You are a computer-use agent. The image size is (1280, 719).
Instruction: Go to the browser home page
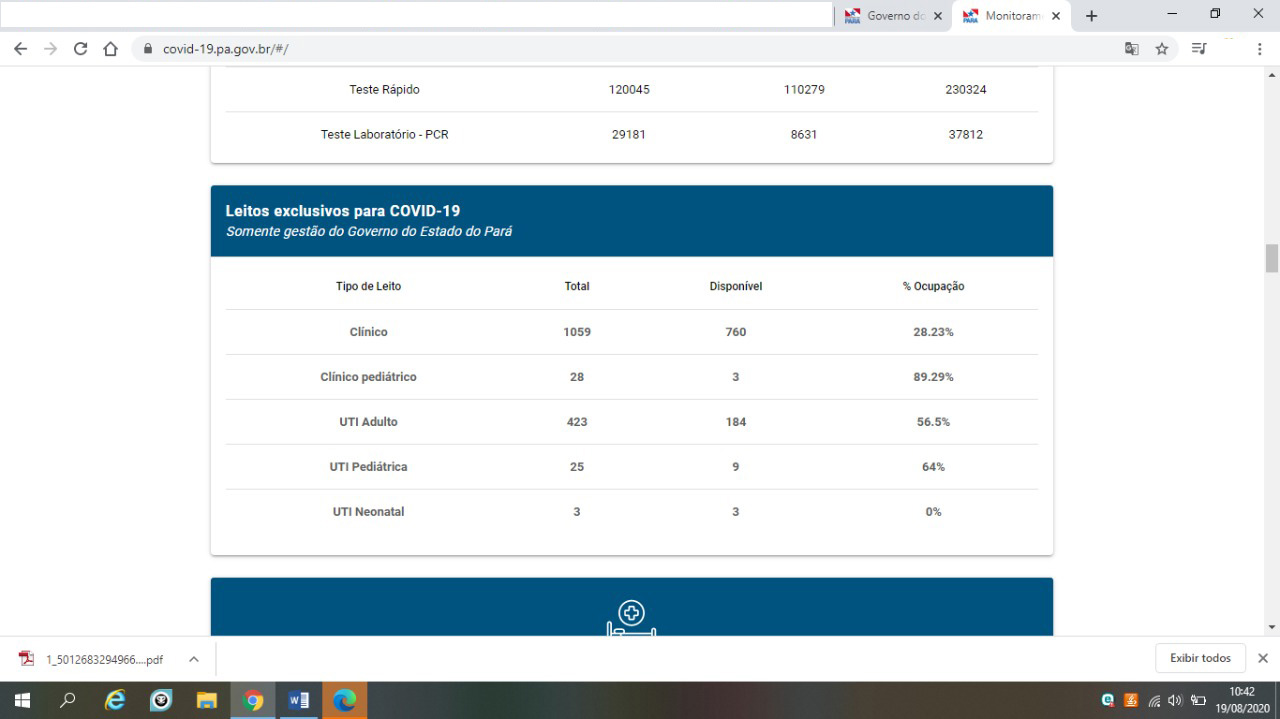click(x=111, y=49)
